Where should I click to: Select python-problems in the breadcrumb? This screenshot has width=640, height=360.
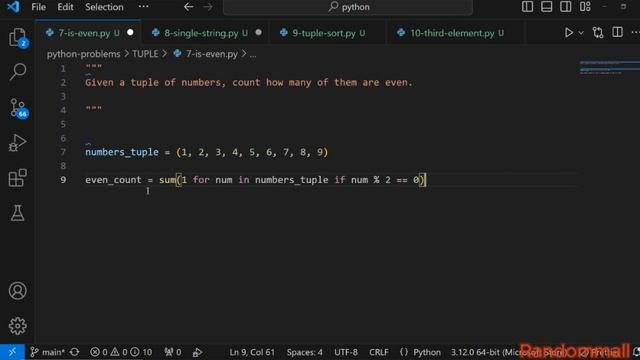(83, 54)
